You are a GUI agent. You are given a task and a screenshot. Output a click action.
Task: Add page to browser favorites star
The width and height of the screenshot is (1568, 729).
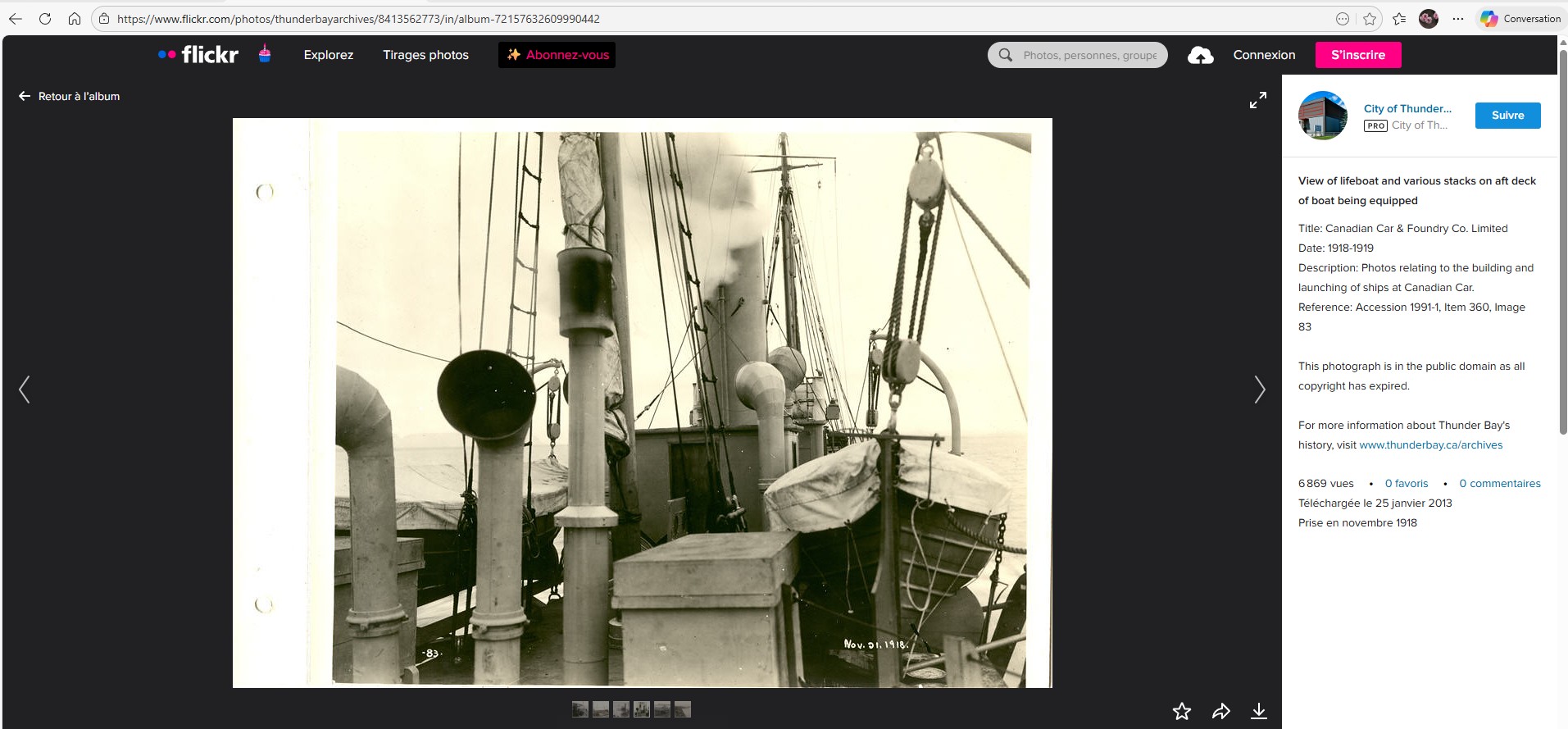(x=1369, y=19)
